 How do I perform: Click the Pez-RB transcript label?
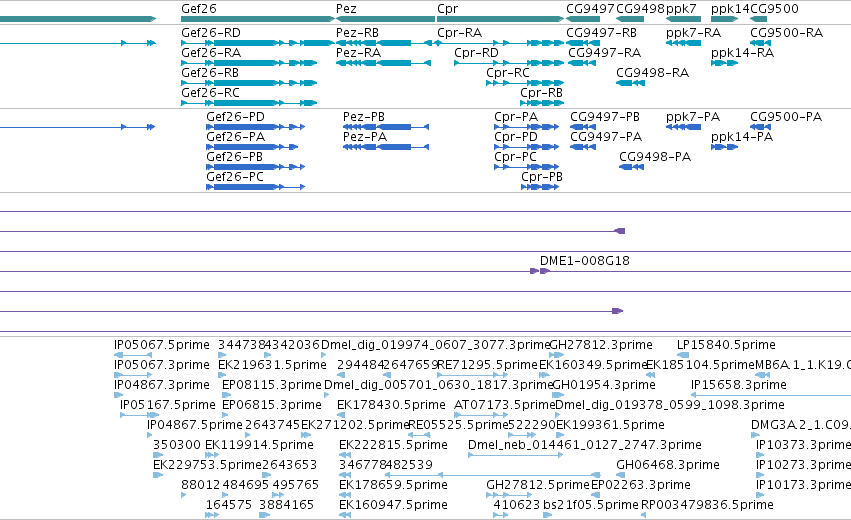click(357, 33)
